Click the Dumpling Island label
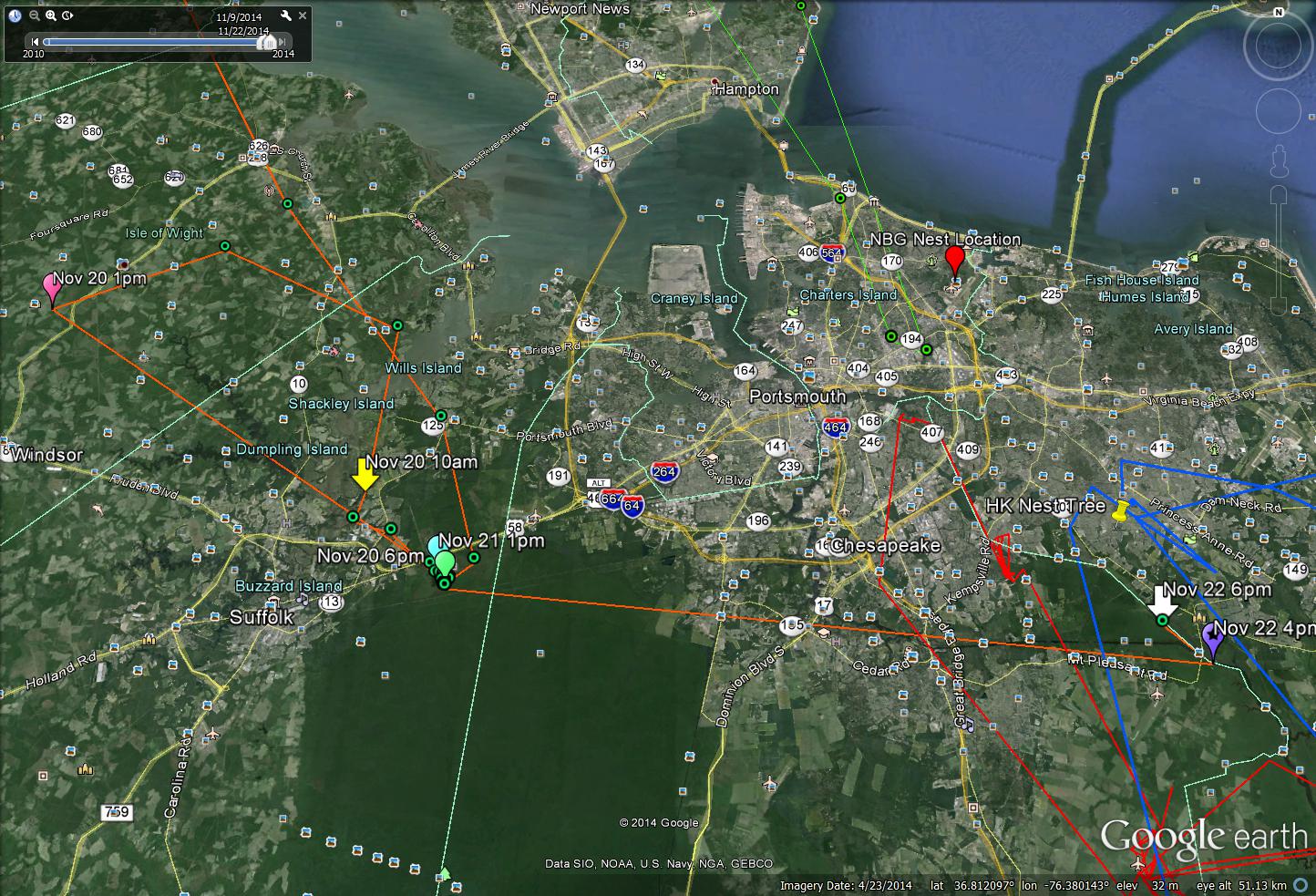Image resolution: width=1316 pixels, height=896 pixels. pyautogui.click(x=292, y=449)
